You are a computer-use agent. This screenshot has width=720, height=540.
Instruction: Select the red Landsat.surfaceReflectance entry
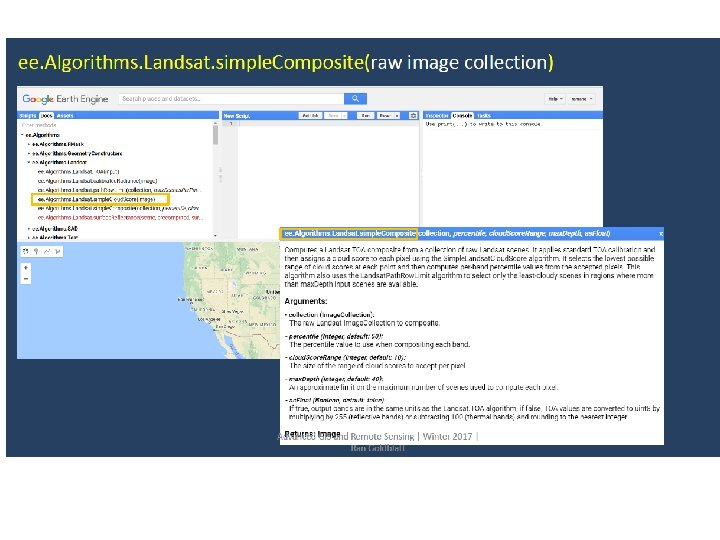click(x=120, y=218)
